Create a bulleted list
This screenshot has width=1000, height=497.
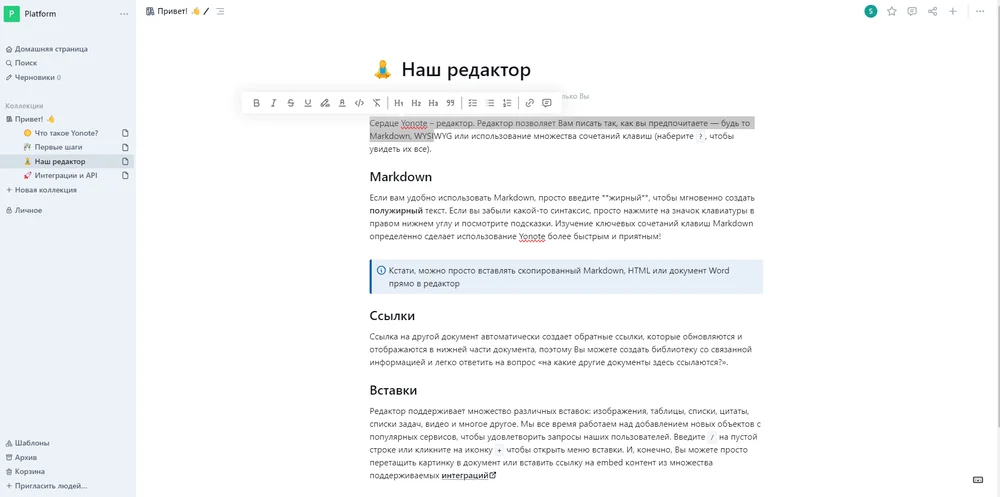[x=490, y=103]
